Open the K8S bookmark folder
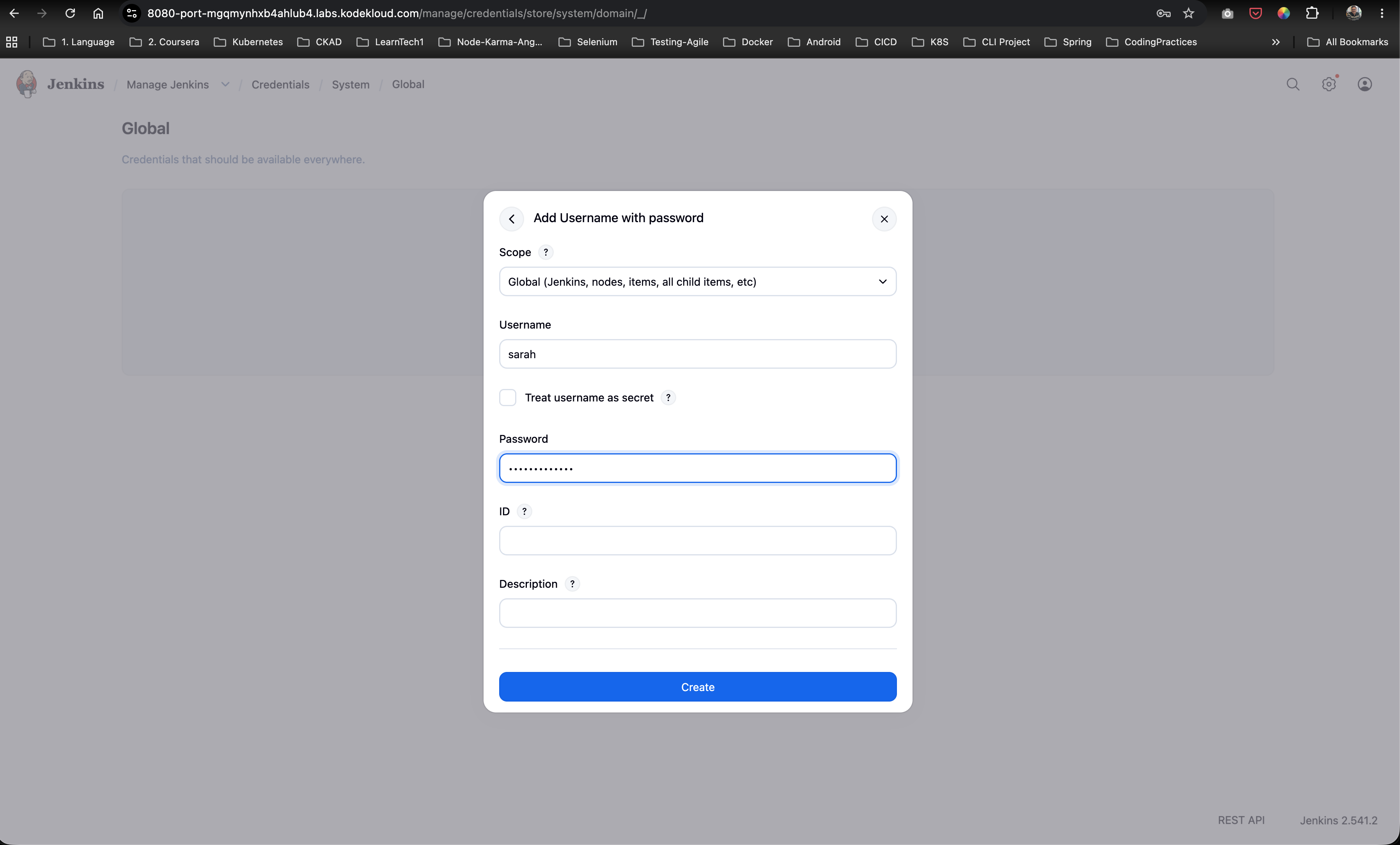Viewport: 1400px width, 845px height. point(930,42)
